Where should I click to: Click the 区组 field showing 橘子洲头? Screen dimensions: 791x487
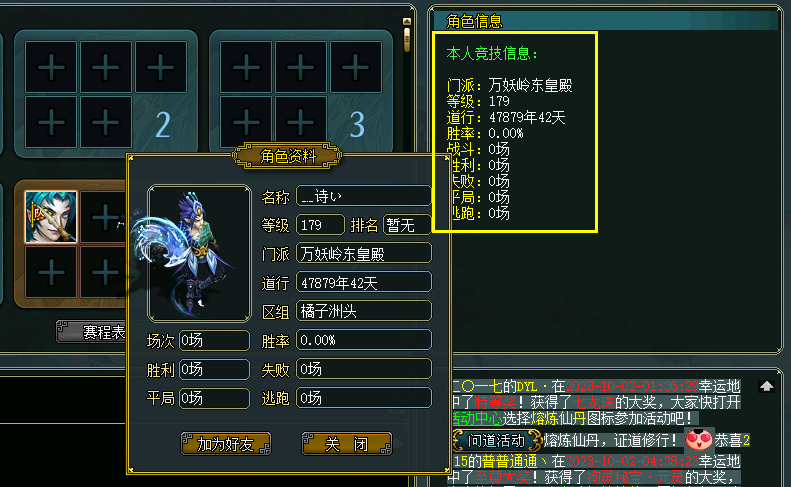(x=364, y=311)
